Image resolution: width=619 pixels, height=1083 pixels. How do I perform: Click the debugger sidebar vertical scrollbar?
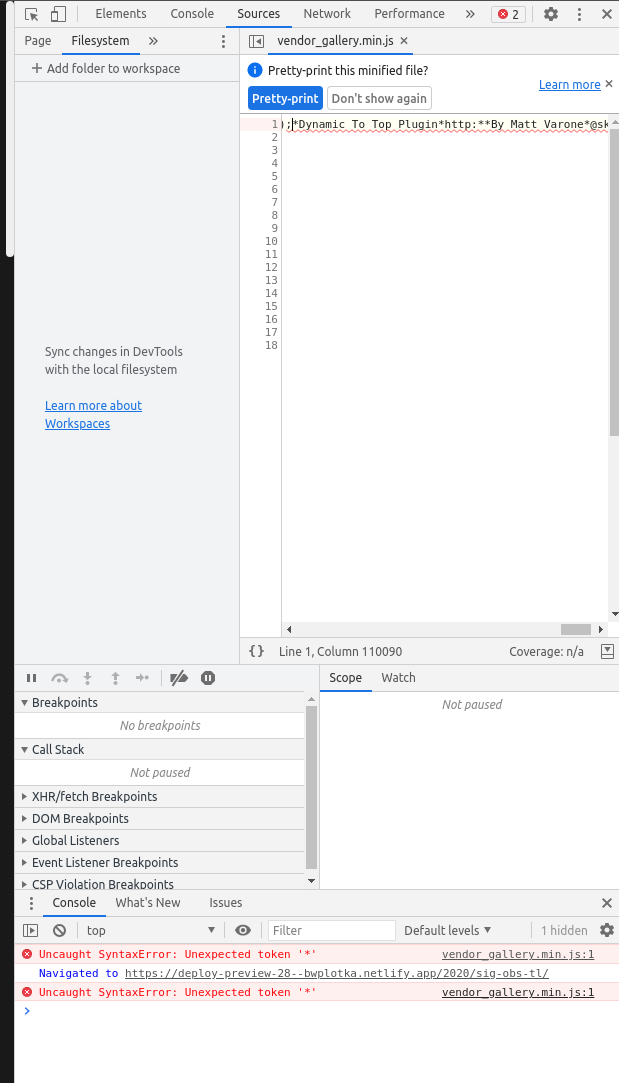311,787
